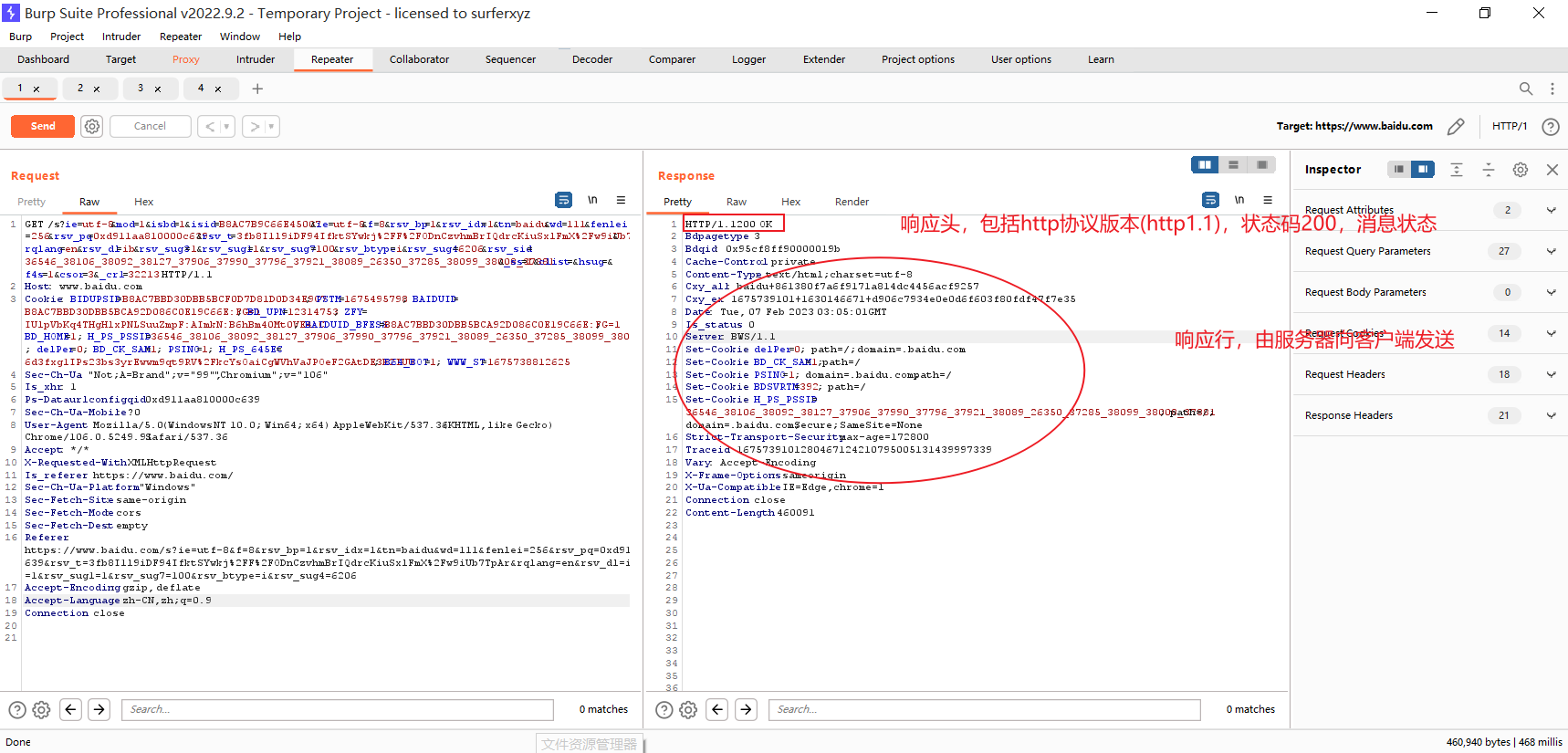Image resolution: width=1568 pixels, height=753 pixels.
Task: Select combined tabbed request/response layout
Action: pyautogui.click(x=1261, y=165)
